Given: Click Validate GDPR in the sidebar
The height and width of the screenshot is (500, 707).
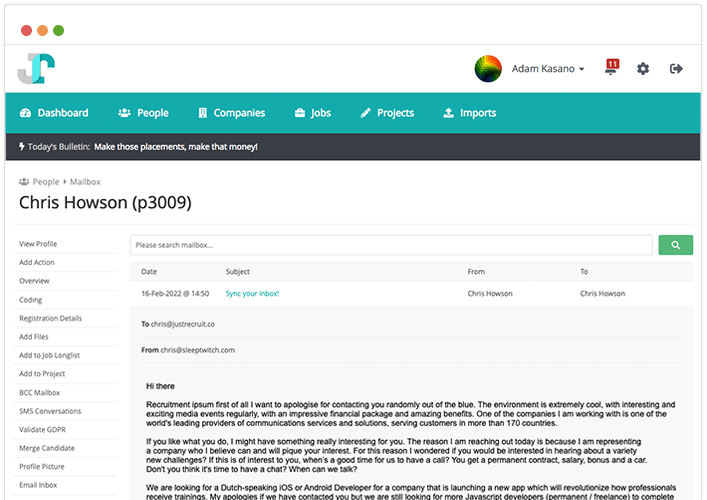Looking at the screenshot, I should (42, 430).
